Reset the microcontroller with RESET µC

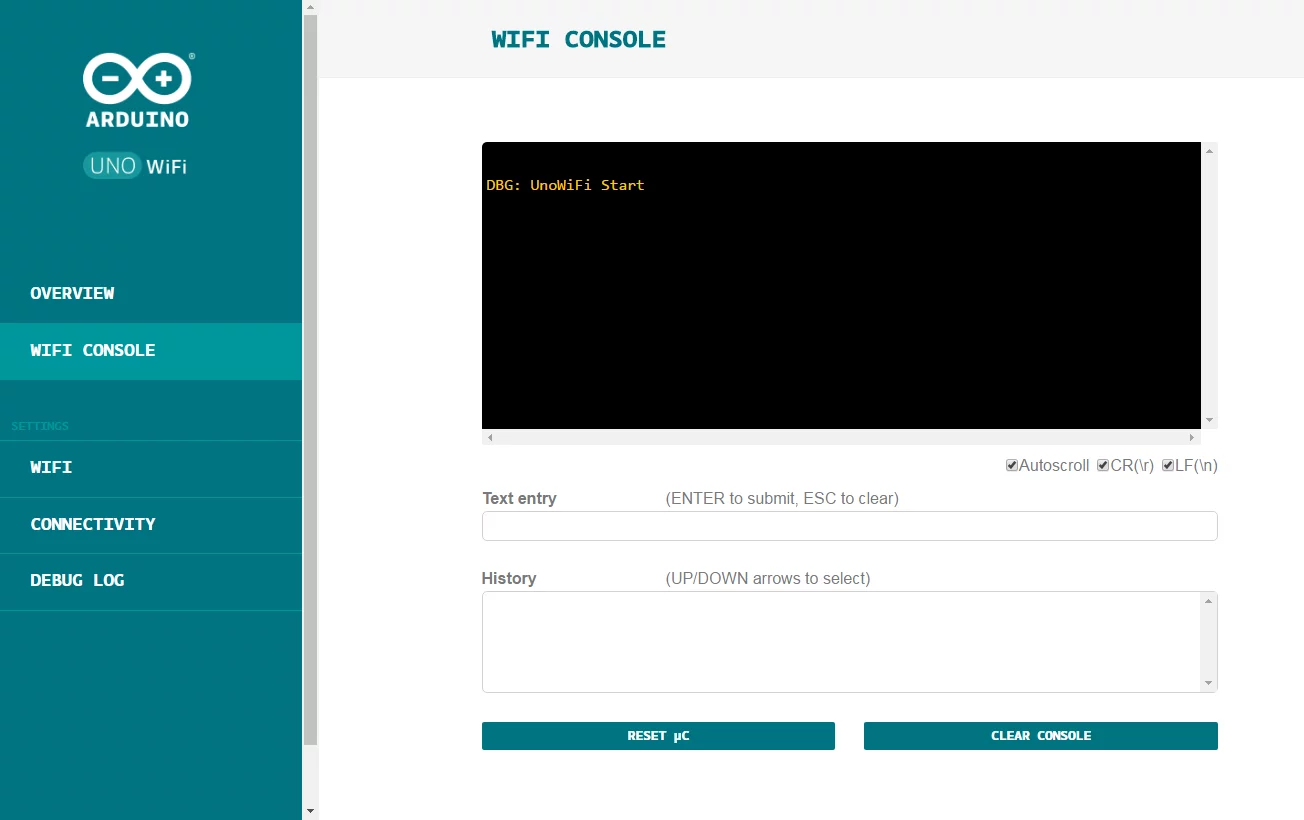[658, 736]
